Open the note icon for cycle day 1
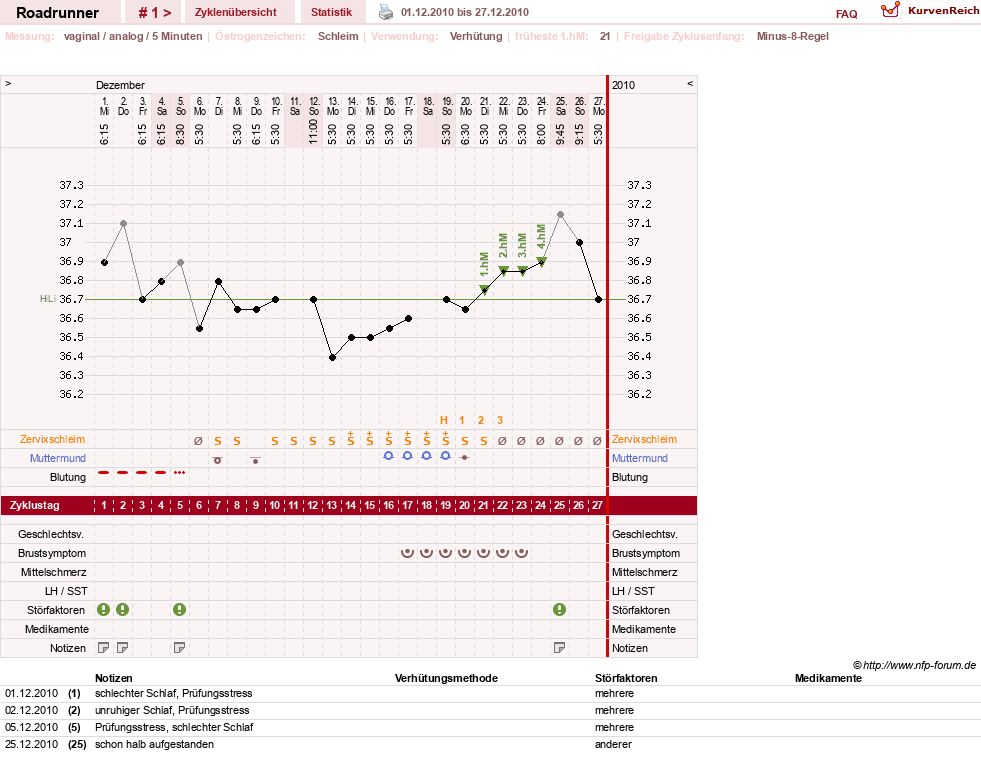This screenshot has width=981, height=777. coord(104,648)
